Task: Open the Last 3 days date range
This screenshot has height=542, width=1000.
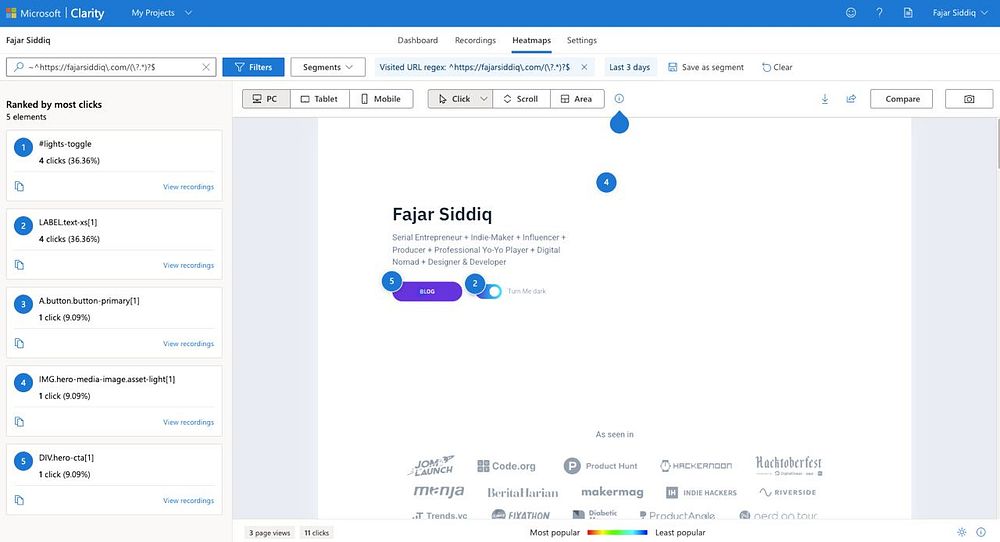Action: (629, 67)
